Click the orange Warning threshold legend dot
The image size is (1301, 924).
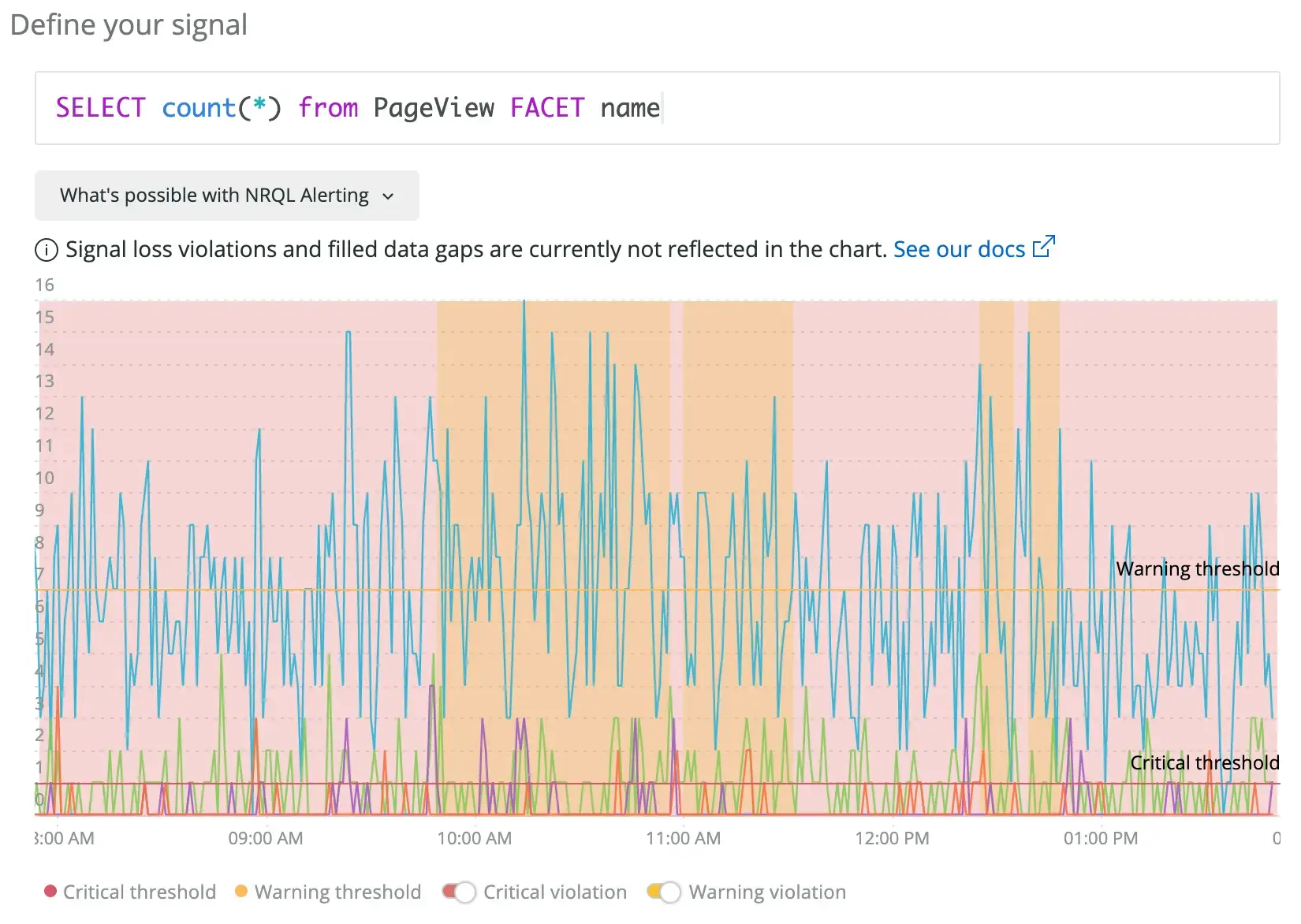click(x=241, y=892)
